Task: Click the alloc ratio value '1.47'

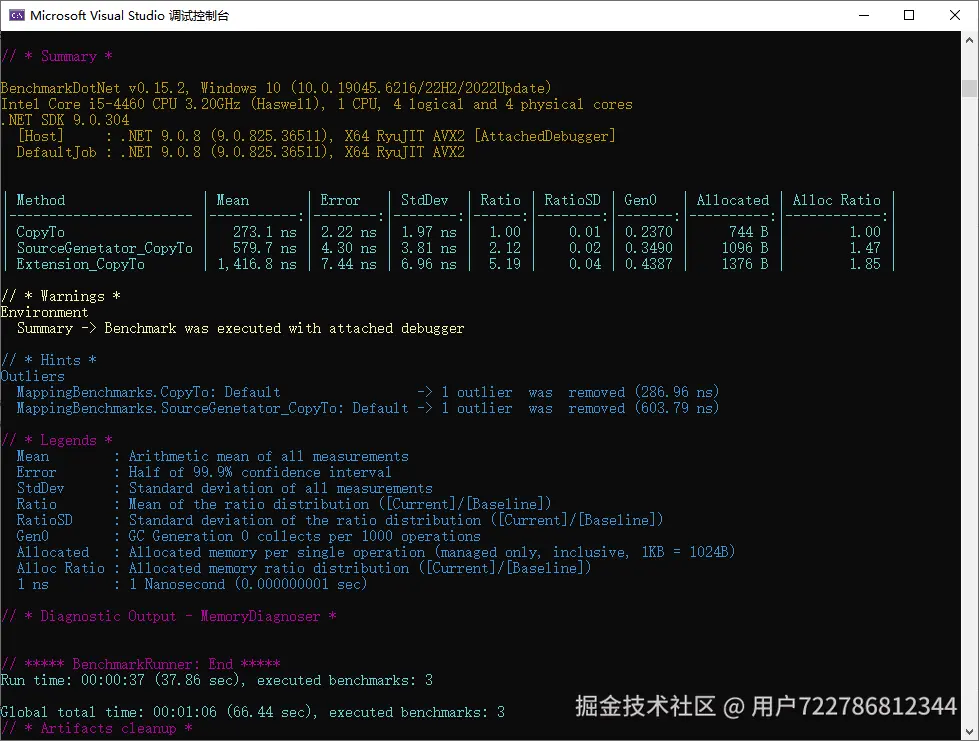Action: click(865, 248)
